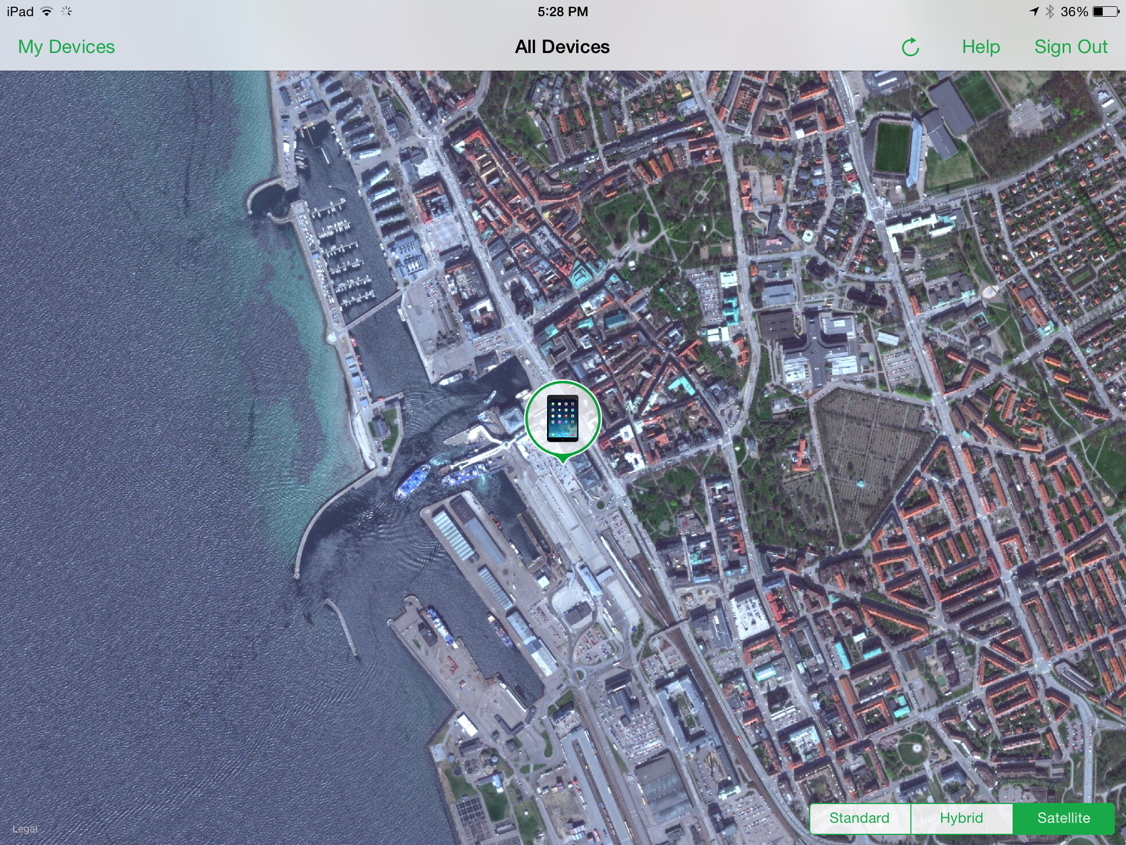This screenshot has height=845, width=1126.
Task: Open the Legal link on the map
Action: 24,828
